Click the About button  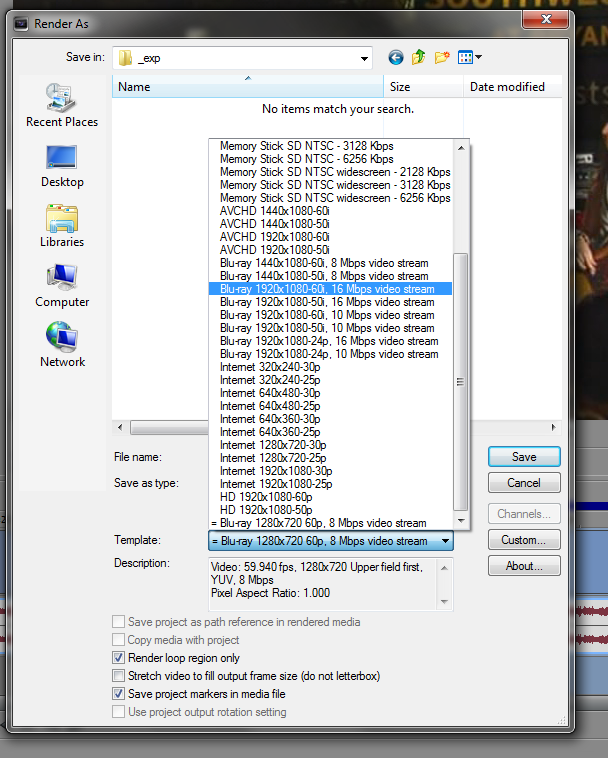[524, 566]
